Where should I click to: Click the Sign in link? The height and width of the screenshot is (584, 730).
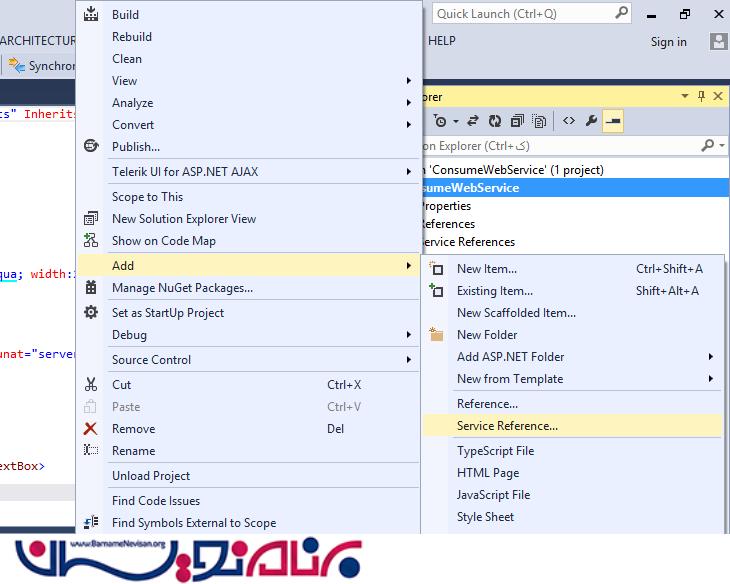(x=669, y=41)
